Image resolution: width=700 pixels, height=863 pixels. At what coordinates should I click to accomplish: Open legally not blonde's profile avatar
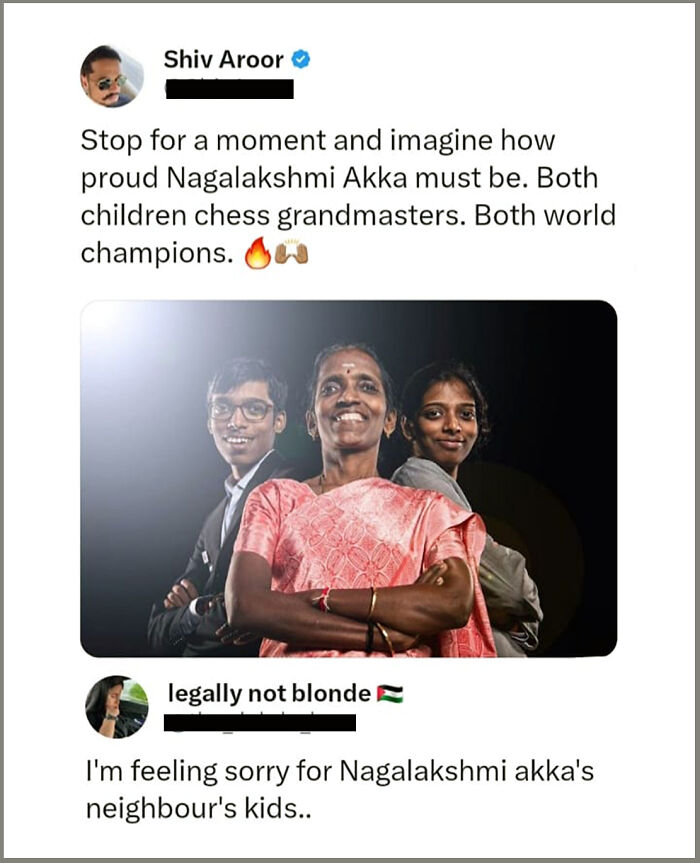click(x=117, y=706)
